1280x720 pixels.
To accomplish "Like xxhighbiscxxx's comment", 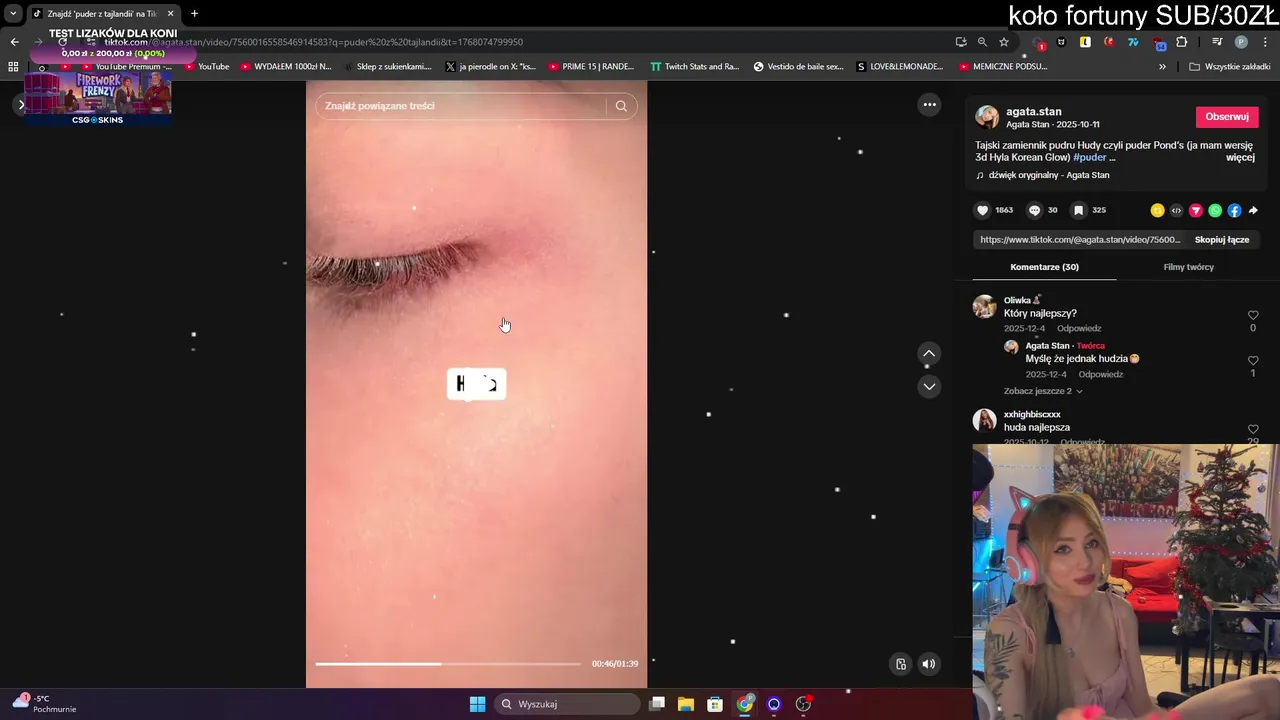I will point(1253,429).
